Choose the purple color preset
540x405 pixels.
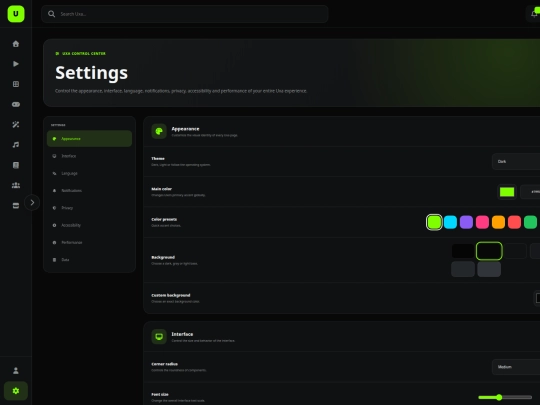[466, 222]
